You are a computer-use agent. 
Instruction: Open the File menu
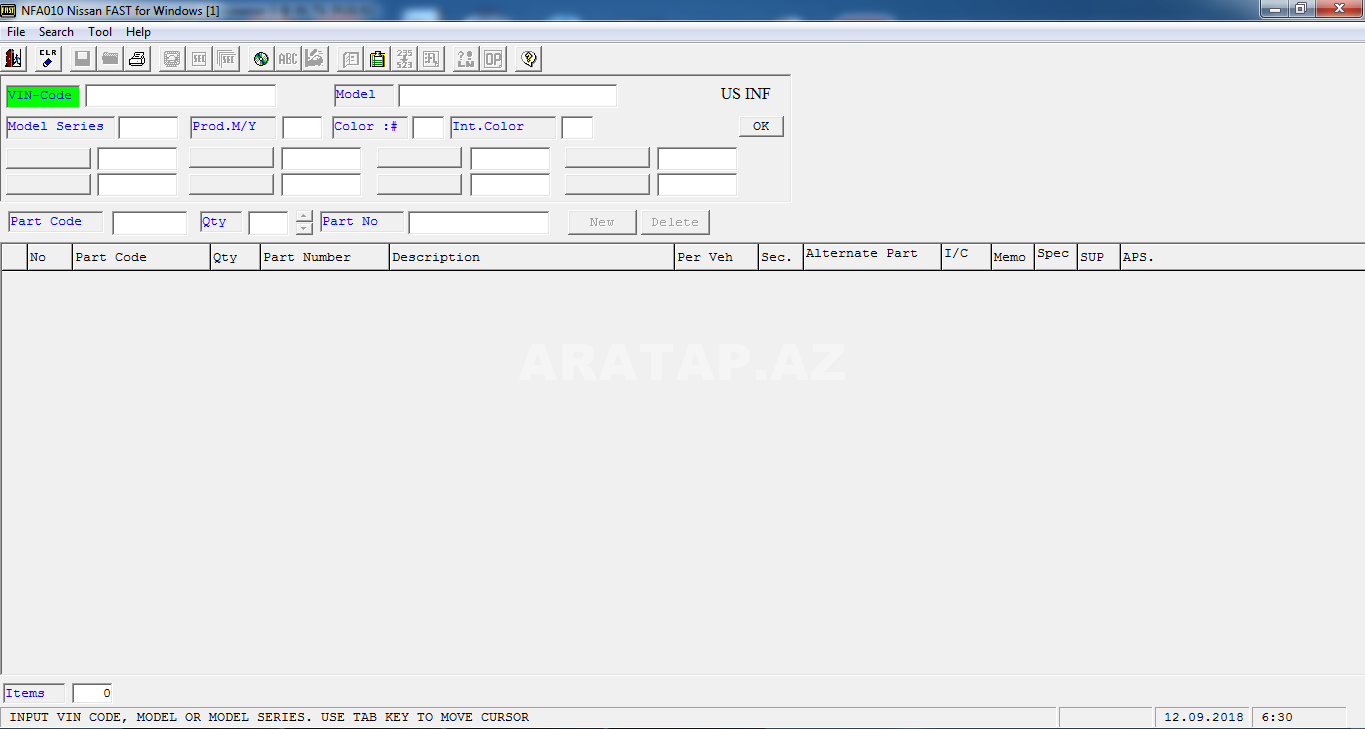pos(16,32)
